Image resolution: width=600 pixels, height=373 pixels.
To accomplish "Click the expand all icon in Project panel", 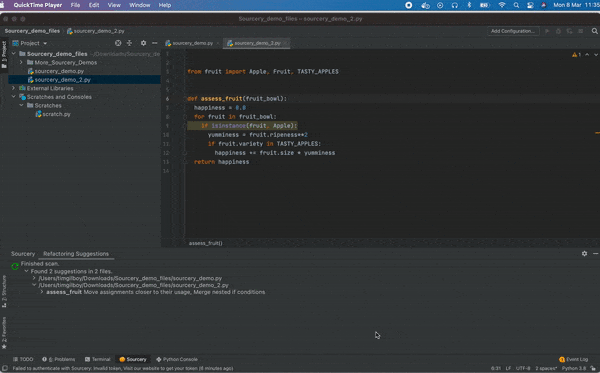I will [129, 43].
